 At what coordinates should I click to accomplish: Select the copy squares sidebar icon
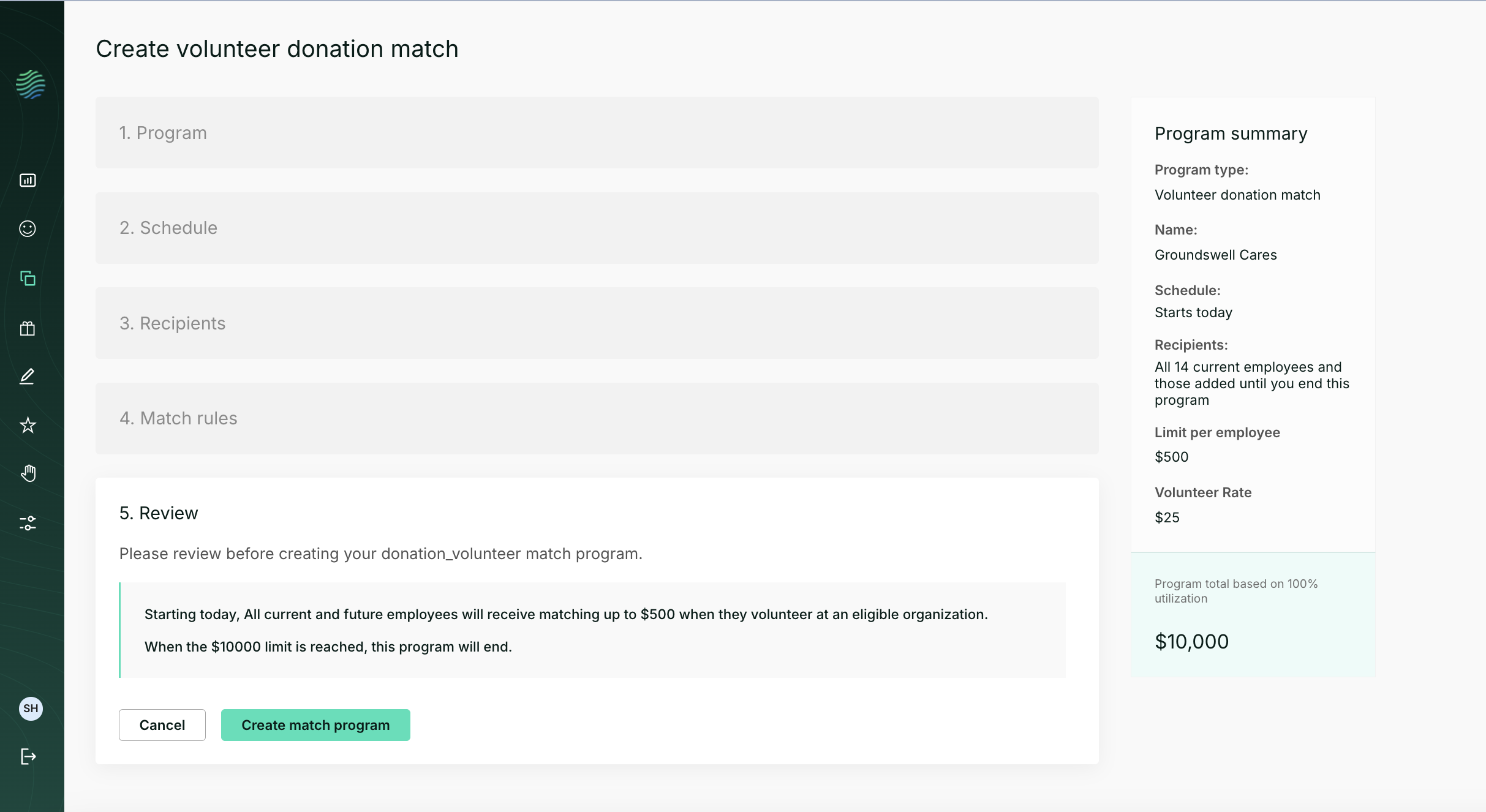[x=28, y=278]
